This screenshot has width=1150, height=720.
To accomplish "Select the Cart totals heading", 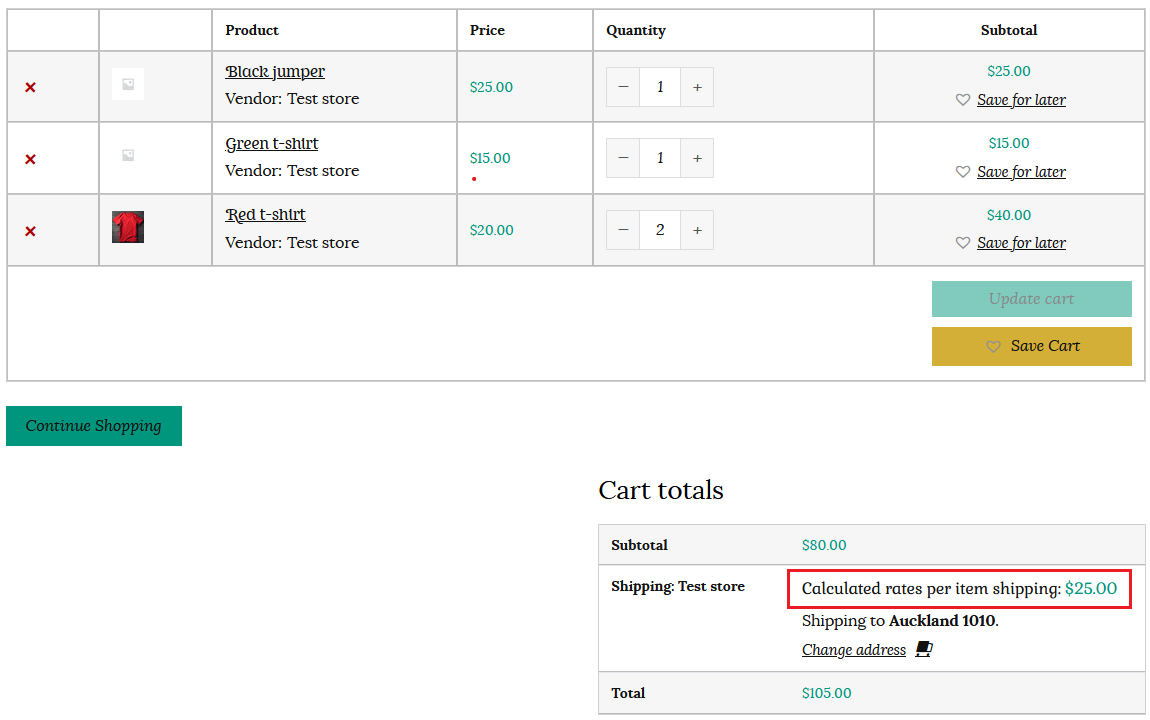I will 661,491.
